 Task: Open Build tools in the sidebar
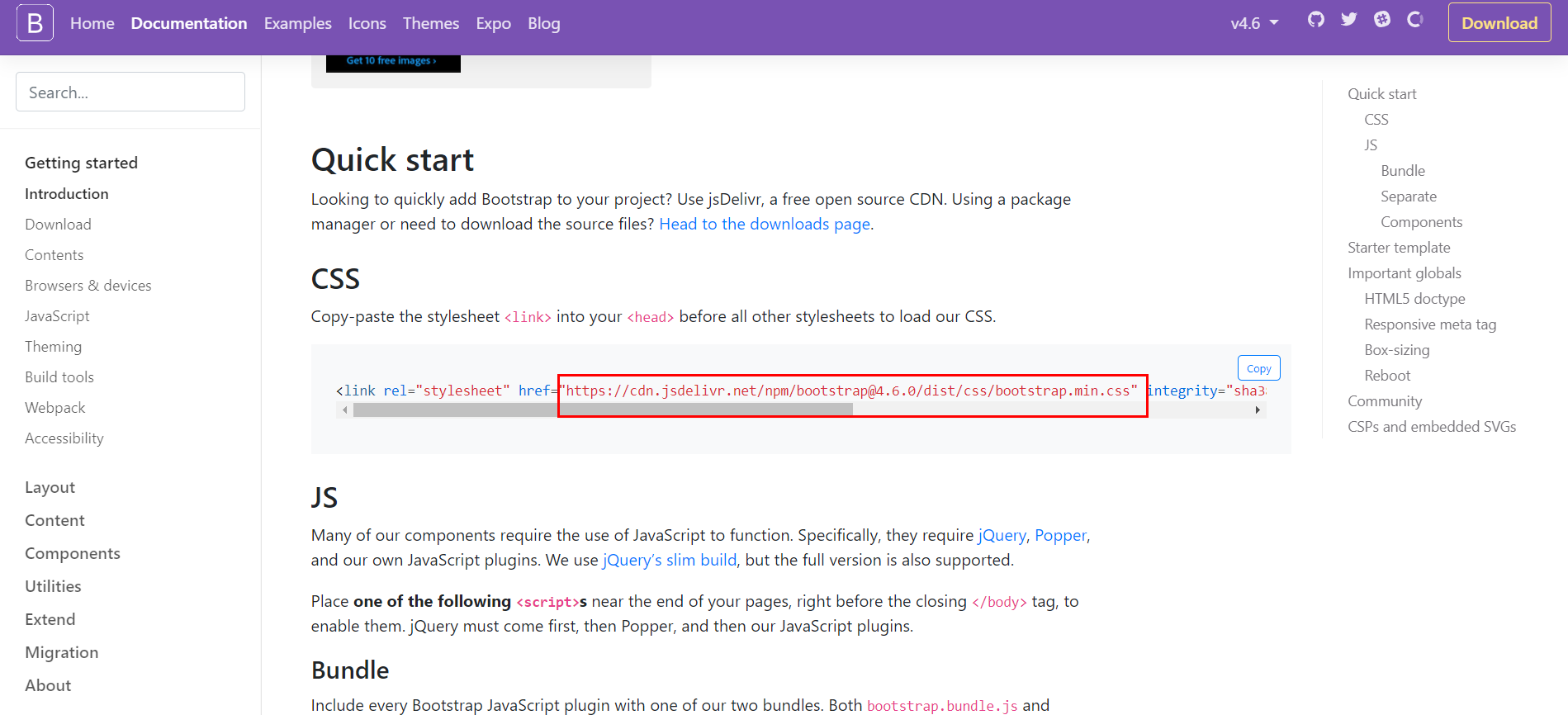coord(59,376)
